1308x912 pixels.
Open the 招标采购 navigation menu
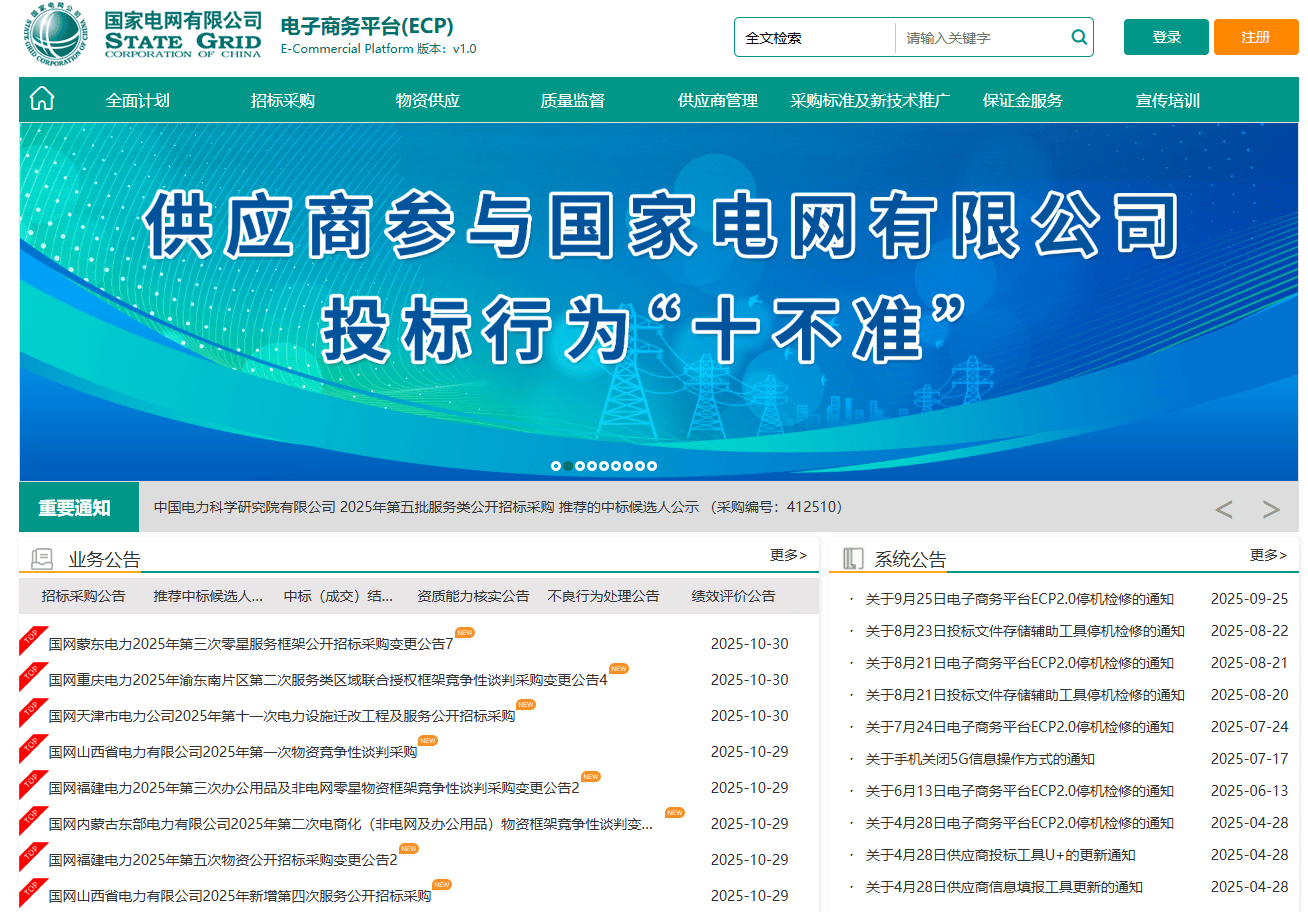pos(282,100)
